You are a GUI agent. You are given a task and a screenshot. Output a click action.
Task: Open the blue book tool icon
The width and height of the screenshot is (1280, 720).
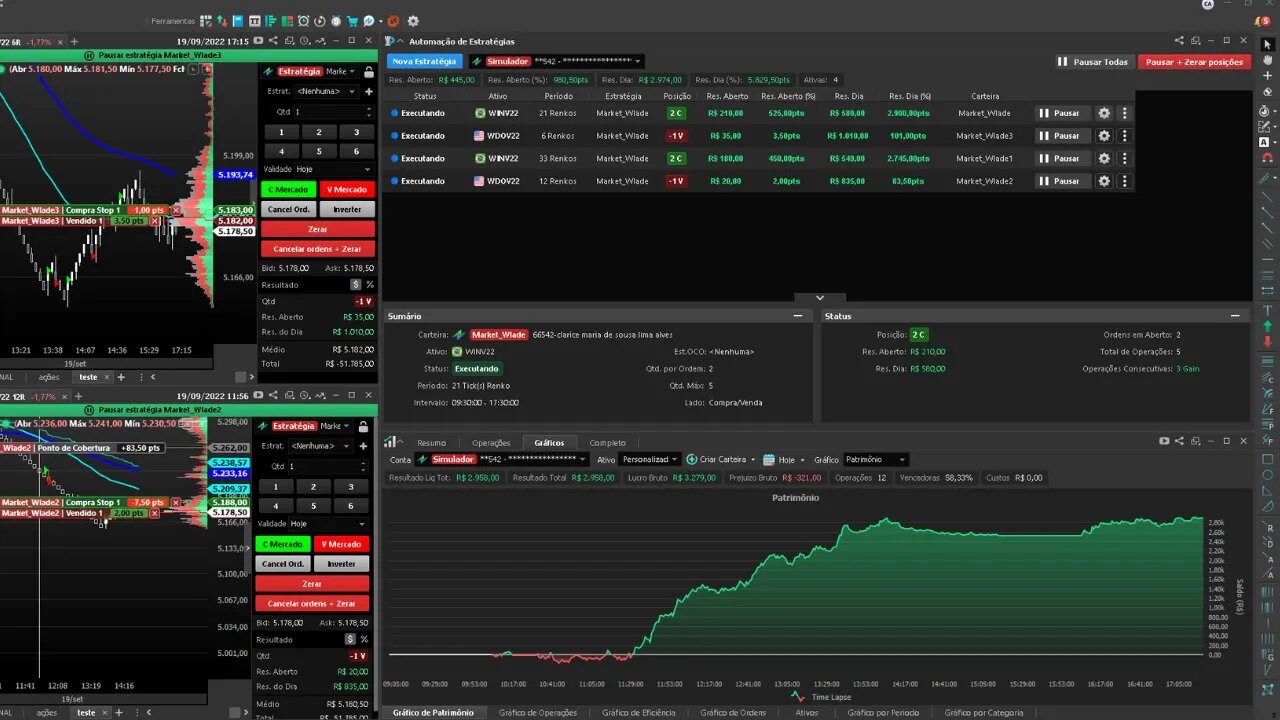[238, 20]
